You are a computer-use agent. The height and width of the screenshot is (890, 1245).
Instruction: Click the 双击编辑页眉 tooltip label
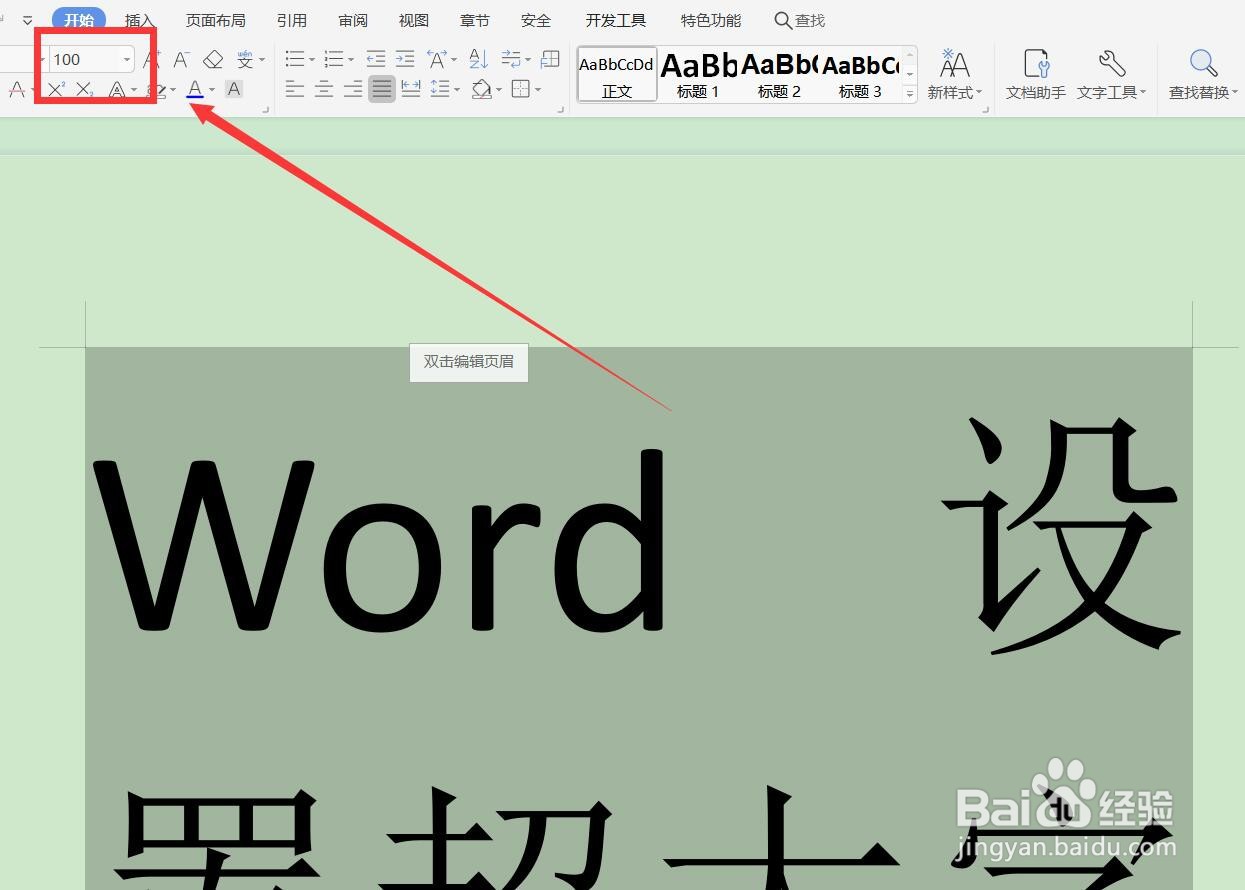click(469, 362)
